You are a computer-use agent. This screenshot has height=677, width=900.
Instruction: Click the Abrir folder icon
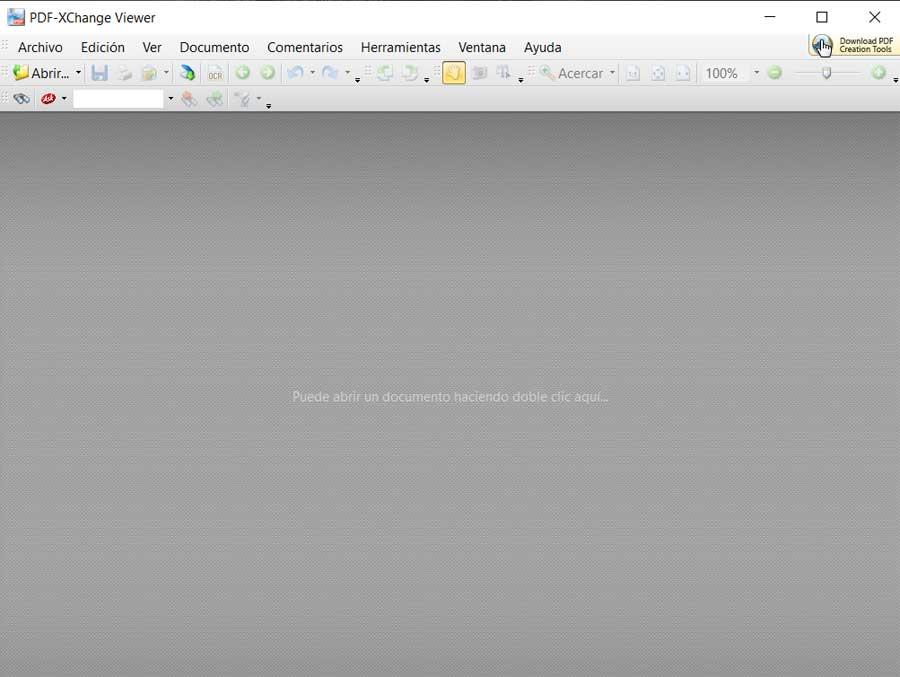click(21, 73)
